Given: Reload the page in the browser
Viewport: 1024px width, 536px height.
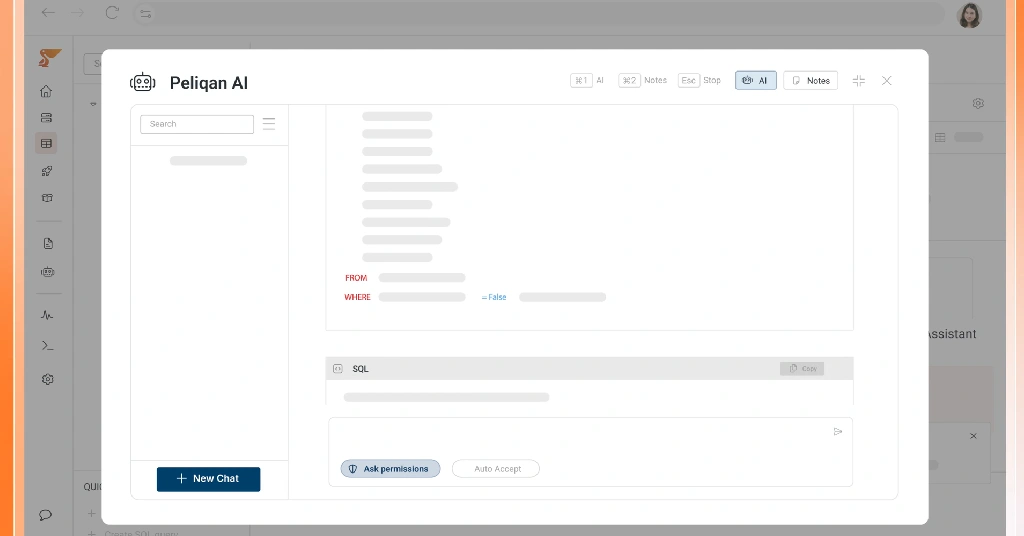Looking at the screenshot, I should (112, 12).
